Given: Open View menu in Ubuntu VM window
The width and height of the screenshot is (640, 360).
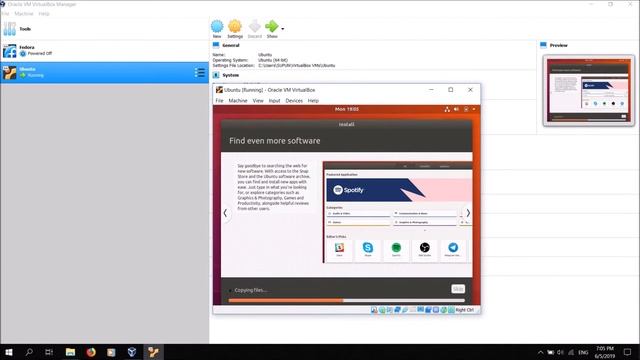Looking at the screenshot, I should (x=258, y=100).
